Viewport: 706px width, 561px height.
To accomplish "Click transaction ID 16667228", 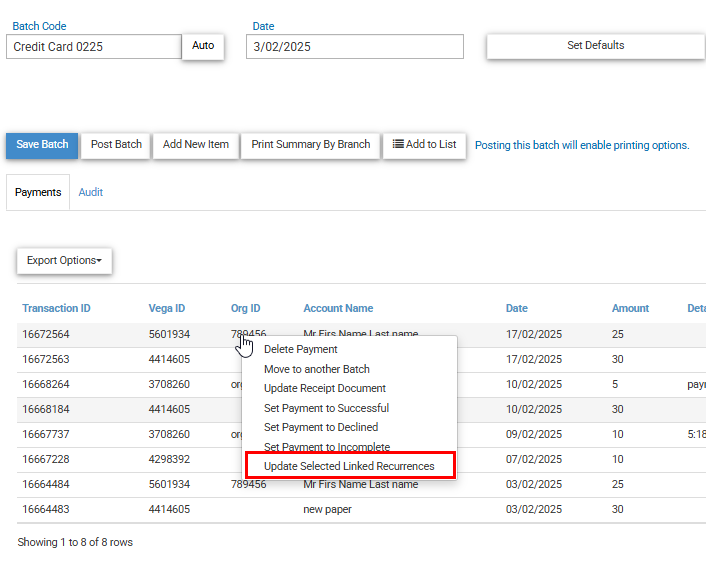I will pyautogui.click(x=46, y=459).
